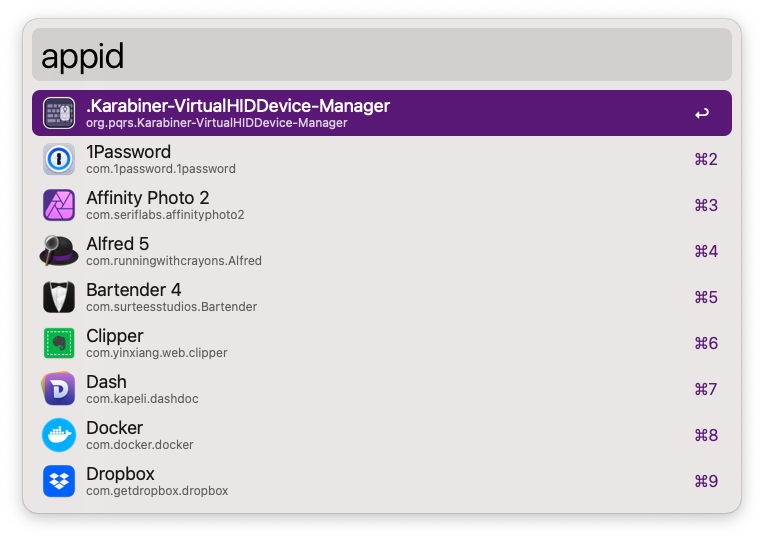The width and height of the screenshot is (764, 540).
Task: Click the Dash app icon
Action: click(x=59, y=389)
